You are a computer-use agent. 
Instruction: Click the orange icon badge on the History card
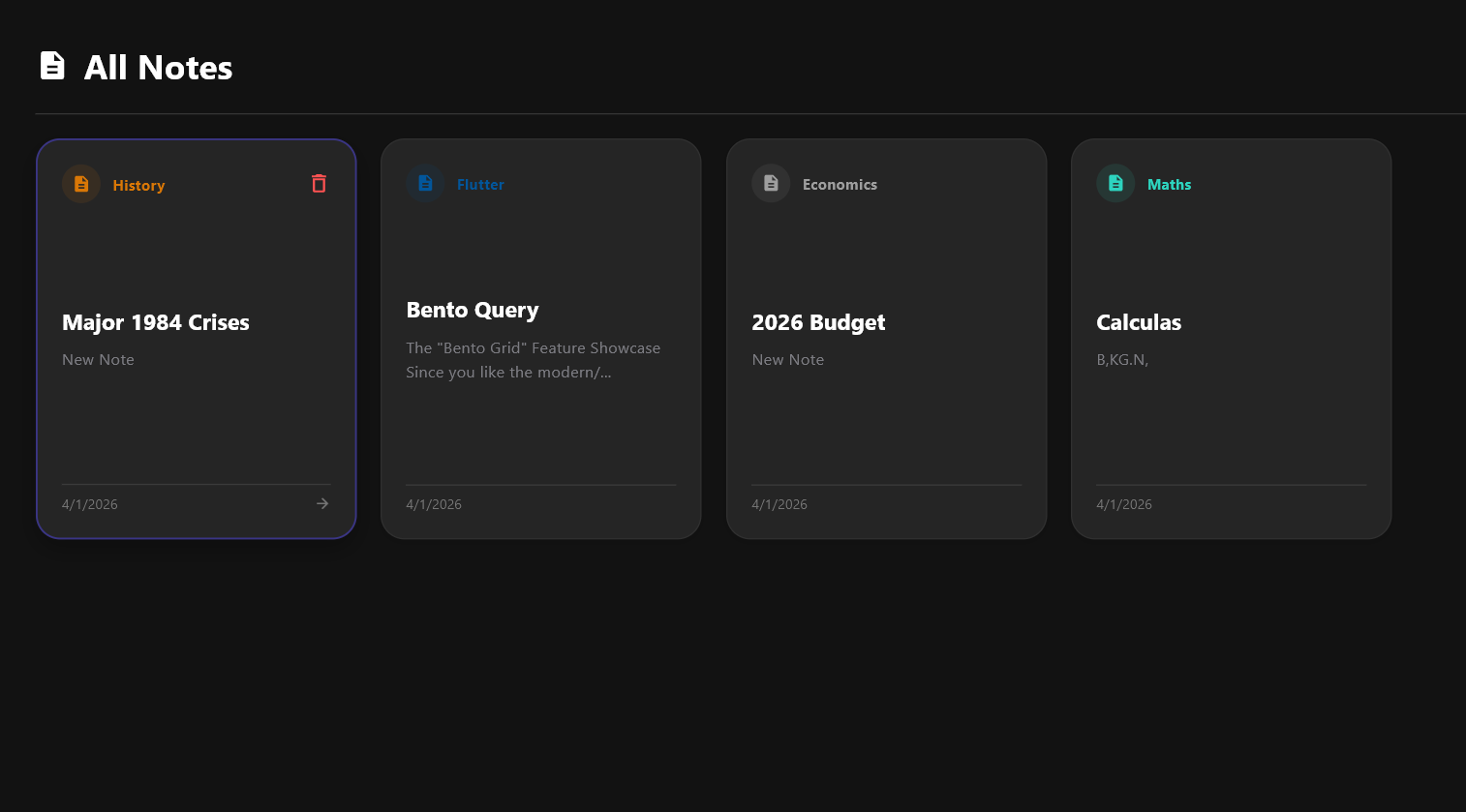[81, 183]
